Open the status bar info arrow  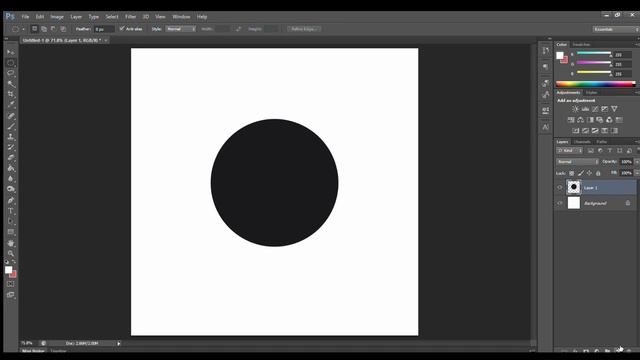click(119, 344)
